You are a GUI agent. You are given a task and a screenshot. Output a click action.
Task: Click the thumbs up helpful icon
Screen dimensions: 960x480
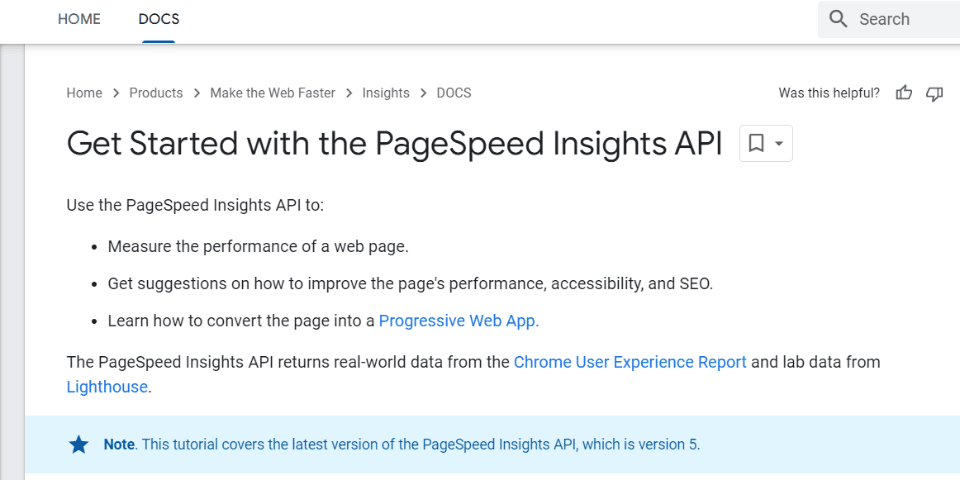pos(904,93)
